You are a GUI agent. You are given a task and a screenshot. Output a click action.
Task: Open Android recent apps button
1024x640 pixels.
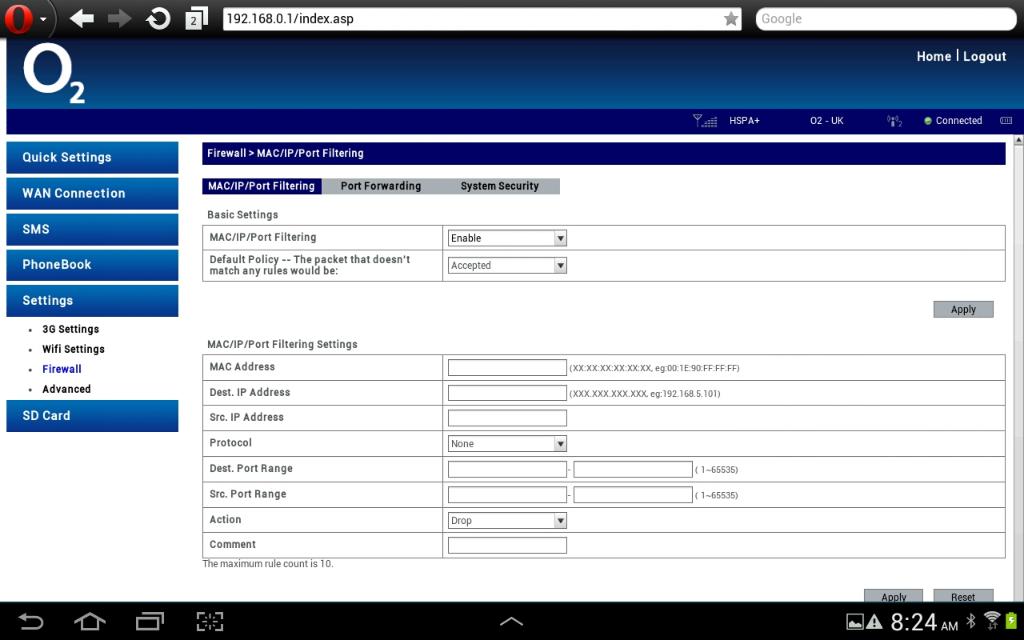[150, 621]
